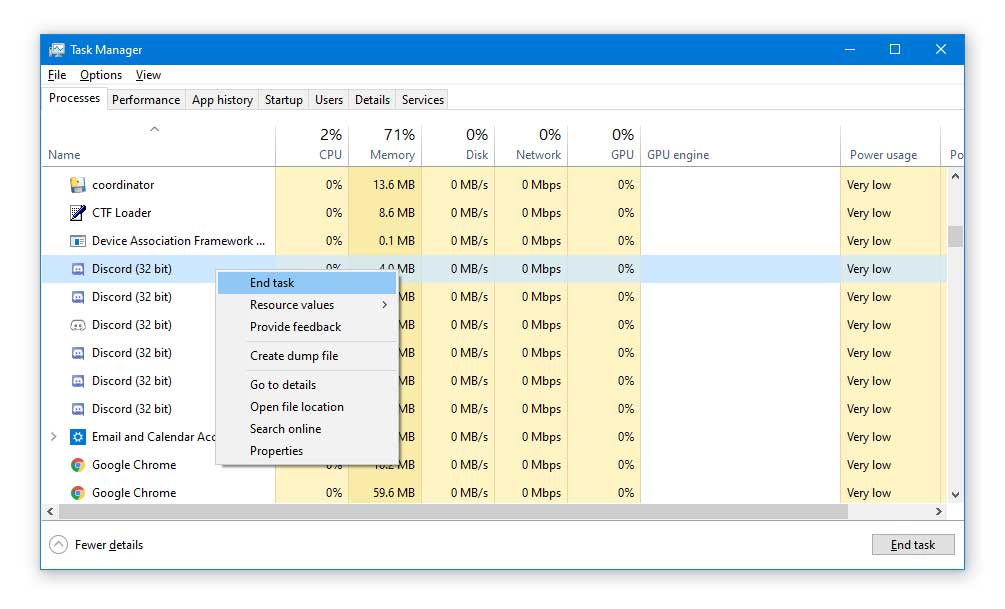Go to the Details tab
The image size is (1005, 609).
[x=372, y=100]
